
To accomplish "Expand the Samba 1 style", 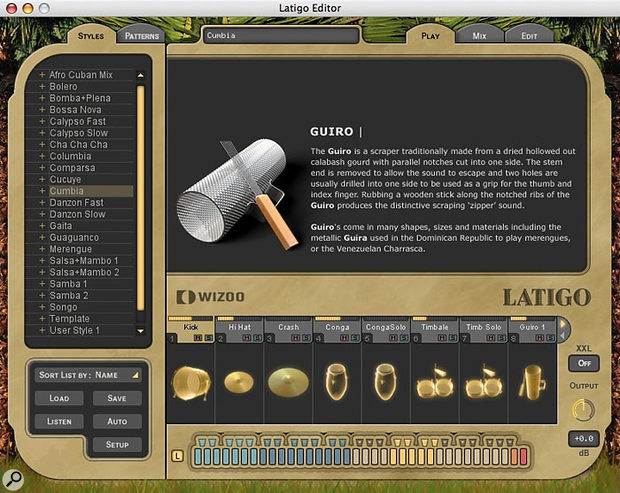I will [x=42, y=284].
